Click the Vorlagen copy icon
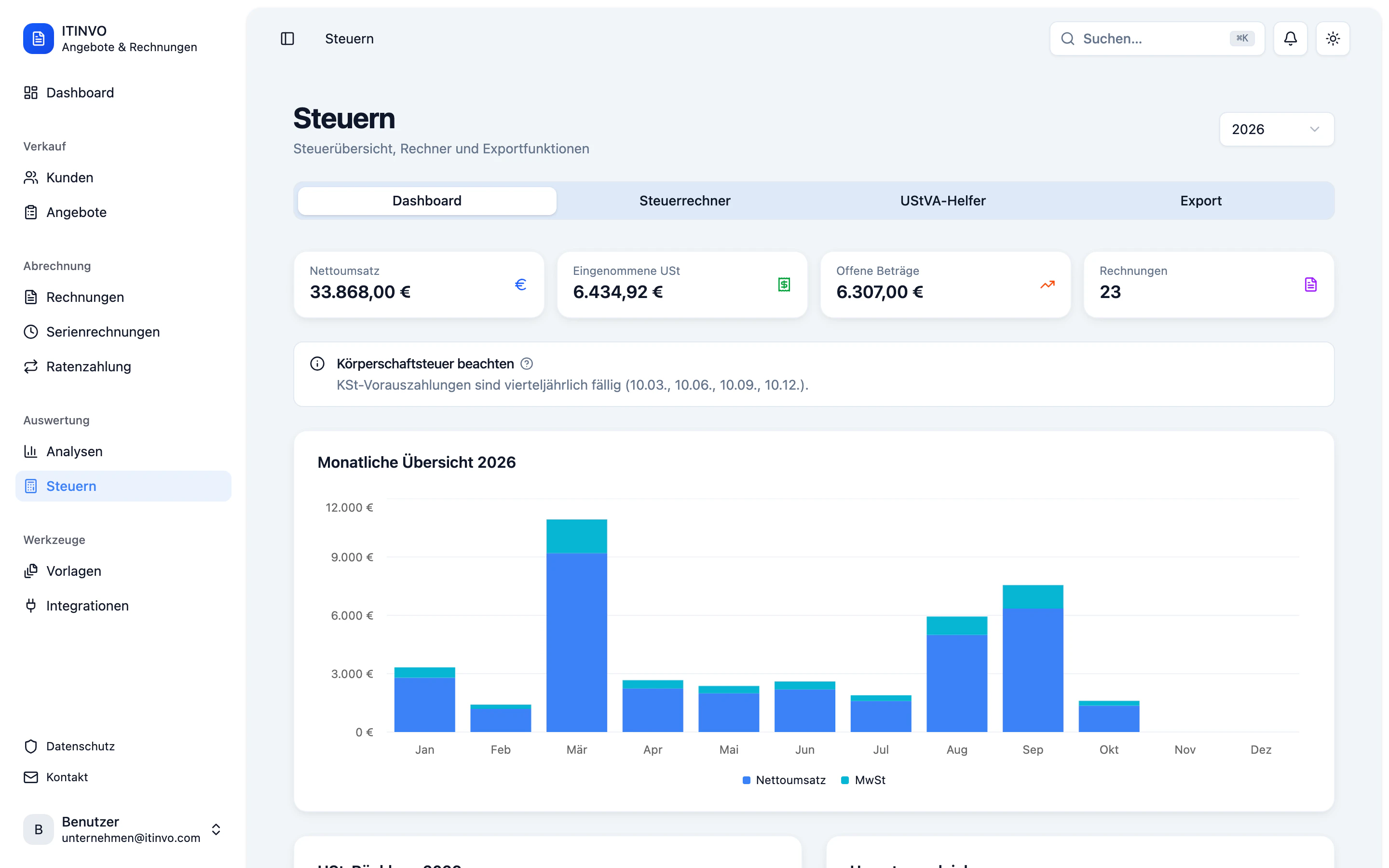 pos(31,570)
